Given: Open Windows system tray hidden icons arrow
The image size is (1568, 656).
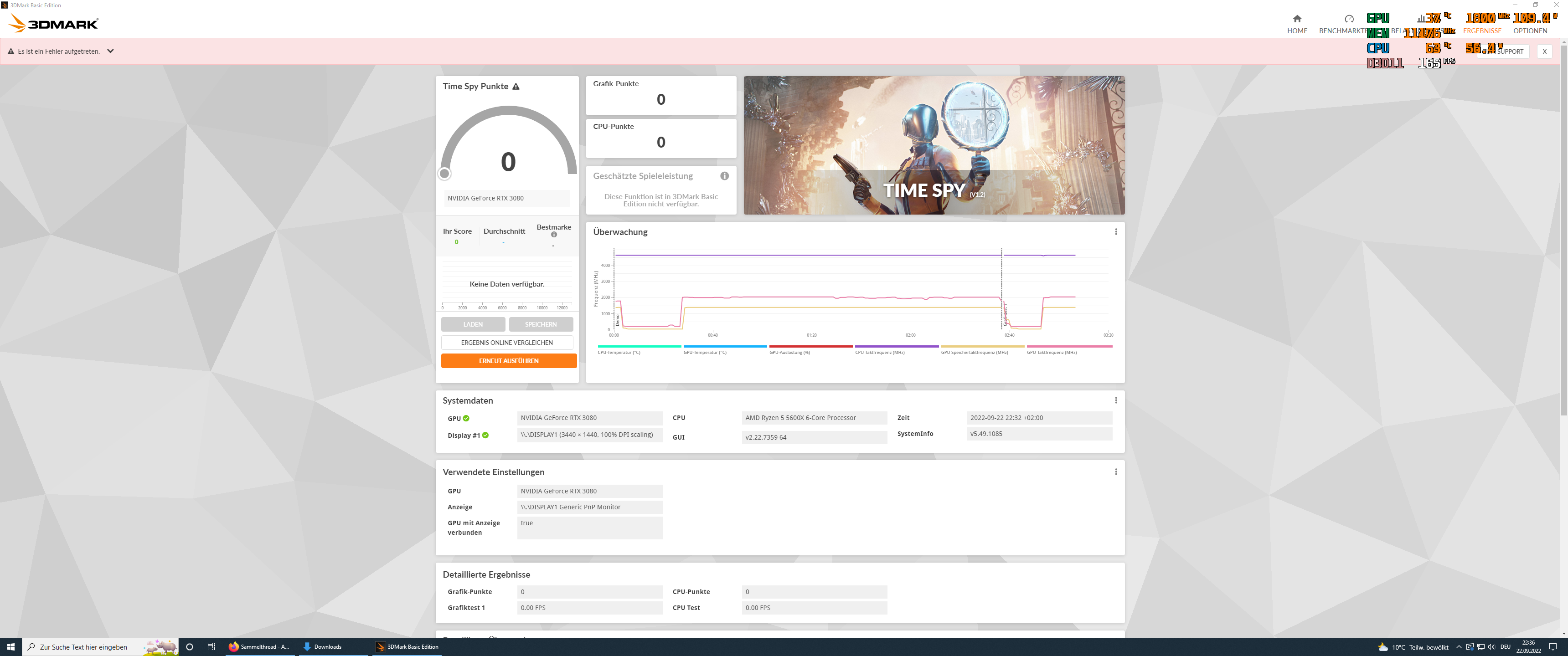Looking at the screenshot, I should point(1459,647).
